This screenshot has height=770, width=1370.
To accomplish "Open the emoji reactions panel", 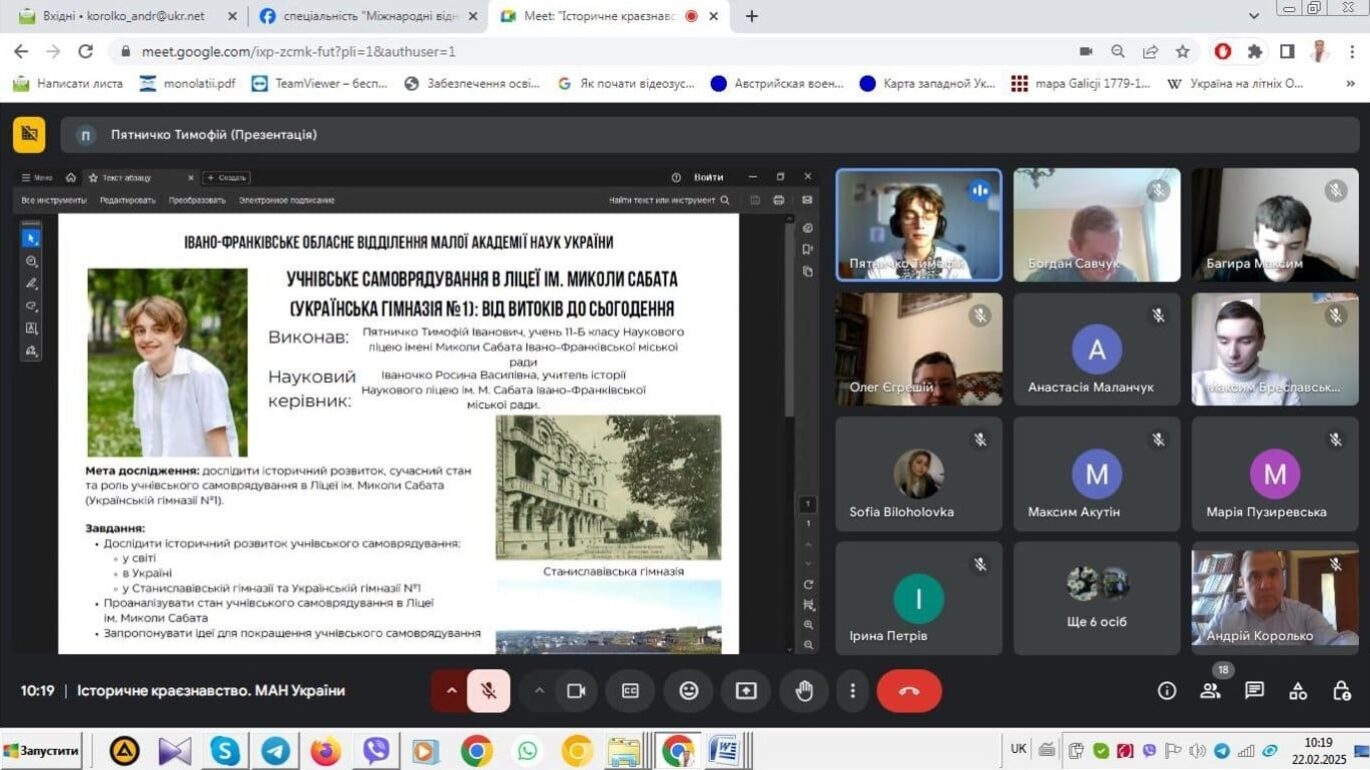I will [x=688, y=691].
